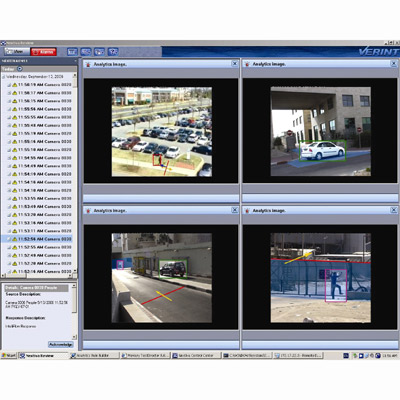
Task: Click warning icon on the 11:56:17 AM row
Action: point(15,93)
